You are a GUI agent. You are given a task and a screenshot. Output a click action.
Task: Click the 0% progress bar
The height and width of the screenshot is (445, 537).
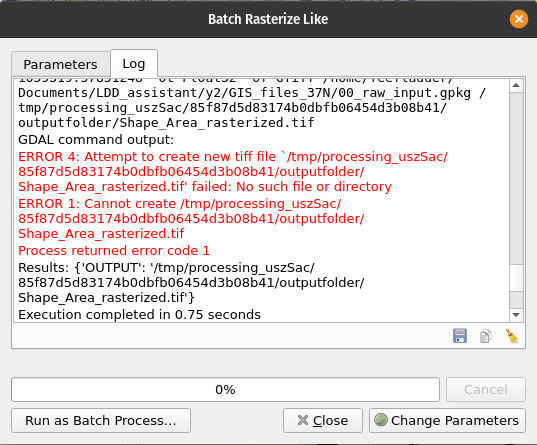click(225, 390)
